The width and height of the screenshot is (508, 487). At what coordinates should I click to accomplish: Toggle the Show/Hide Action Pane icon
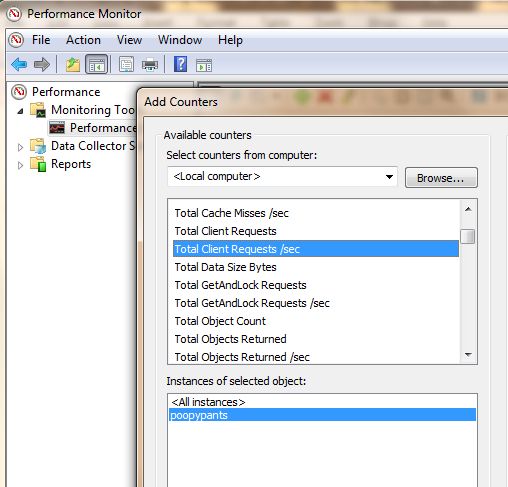pyautogui.click(x=204, y=65)
